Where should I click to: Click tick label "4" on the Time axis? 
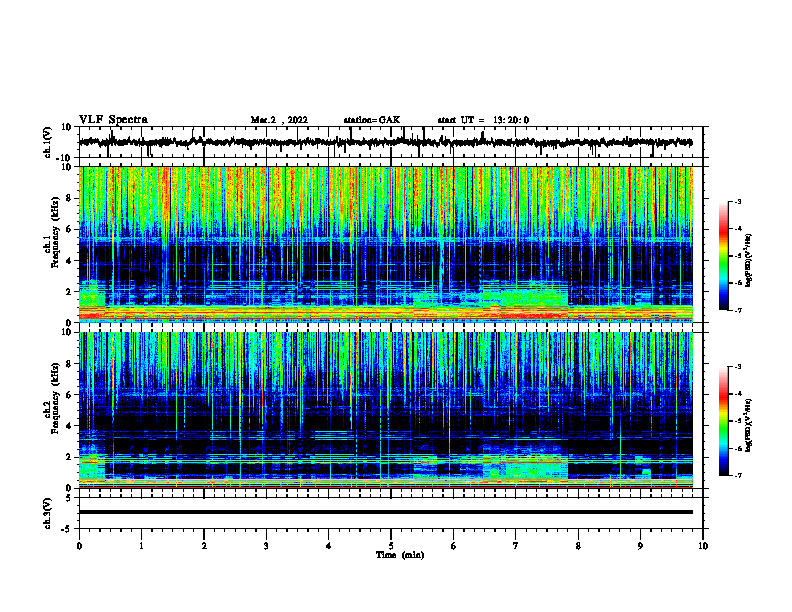pyautogui.click(x=329, y=546)
